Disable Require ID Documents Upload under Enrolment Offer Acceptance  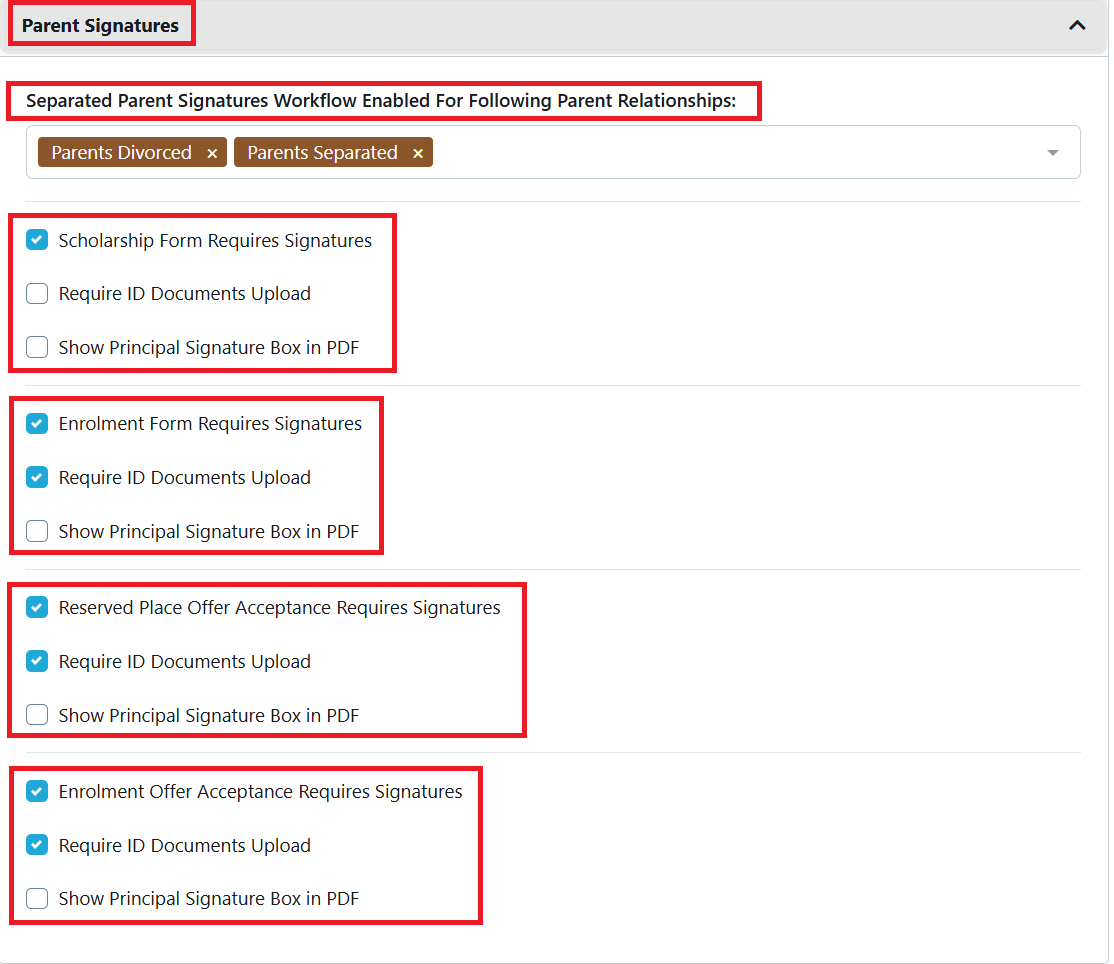click(37, 846)
